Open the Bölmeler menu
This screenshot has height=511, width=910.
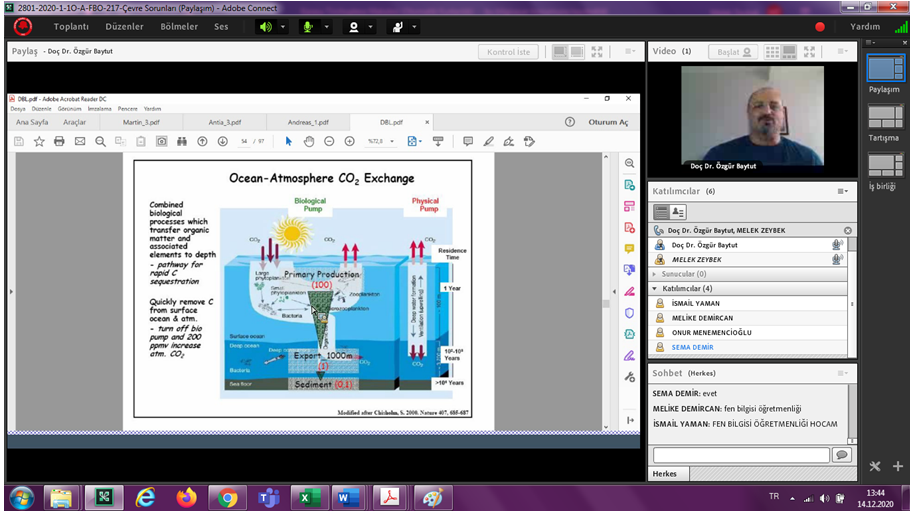click(x=179, y=27)
